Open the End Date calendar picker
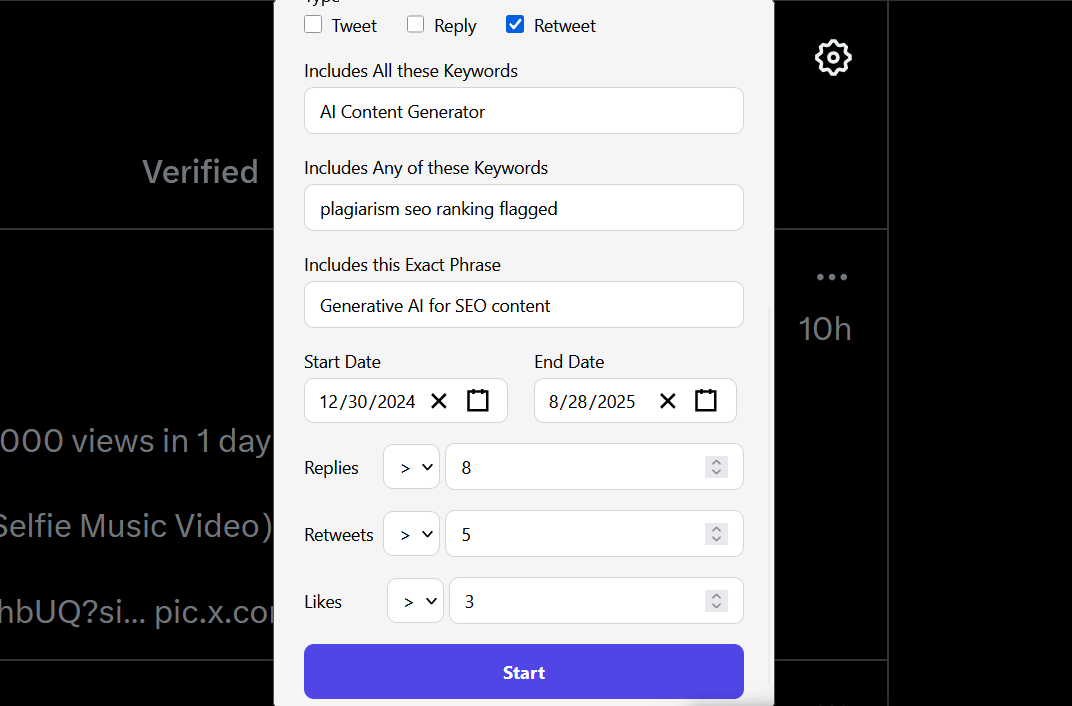The image size is (1072, 706). point(706,400)
